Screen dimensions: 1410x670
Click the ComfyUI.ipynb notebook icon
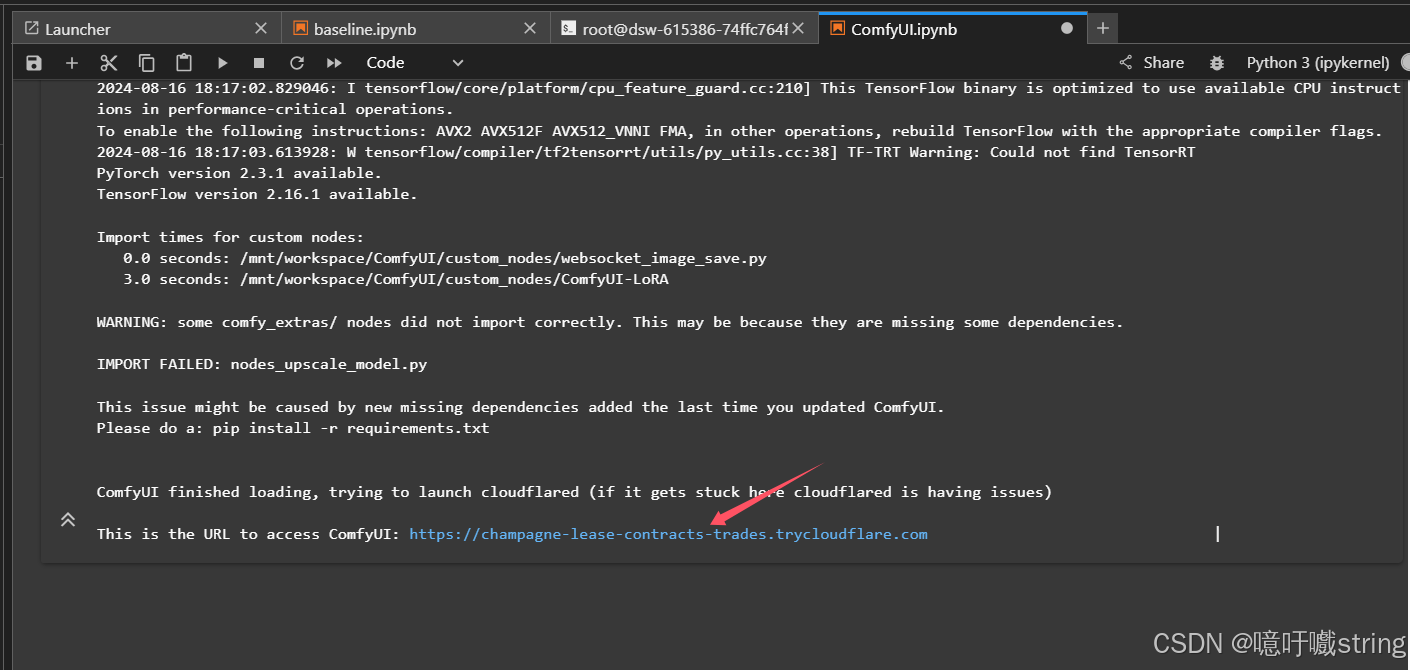pos(836,29)
